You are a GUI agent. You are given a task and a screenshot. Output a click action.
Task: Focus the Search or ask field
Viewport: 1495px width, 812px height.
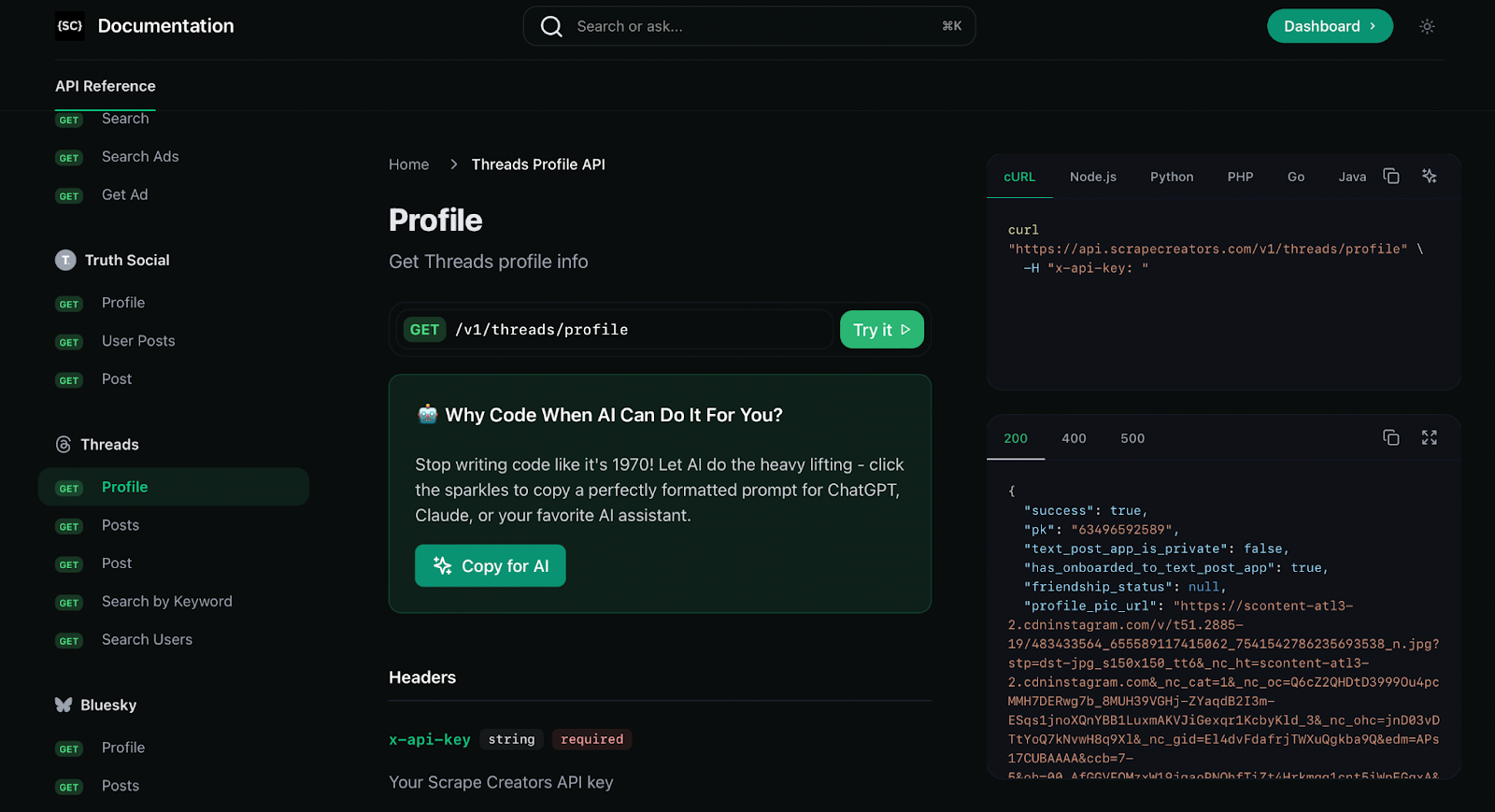click(x=749, y=26)
